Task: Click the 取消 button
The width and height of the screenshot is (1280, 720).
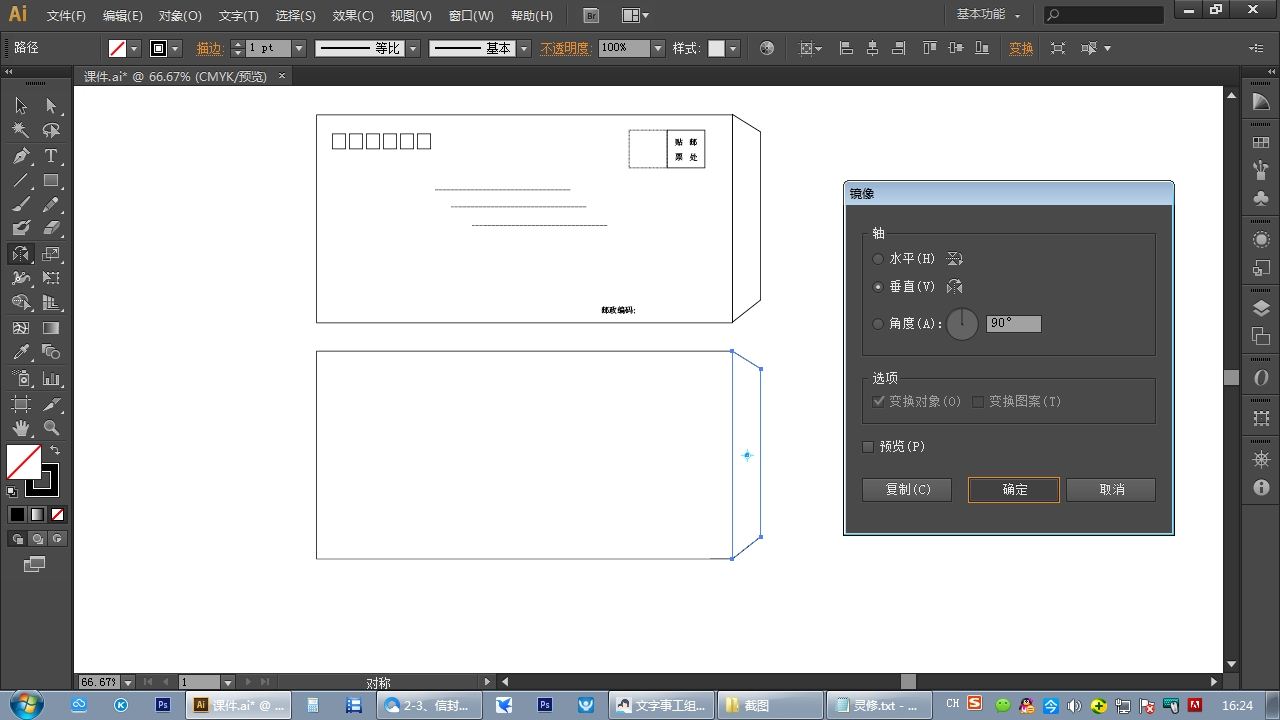Action: pyautogui.click(x=1111, y=490)
